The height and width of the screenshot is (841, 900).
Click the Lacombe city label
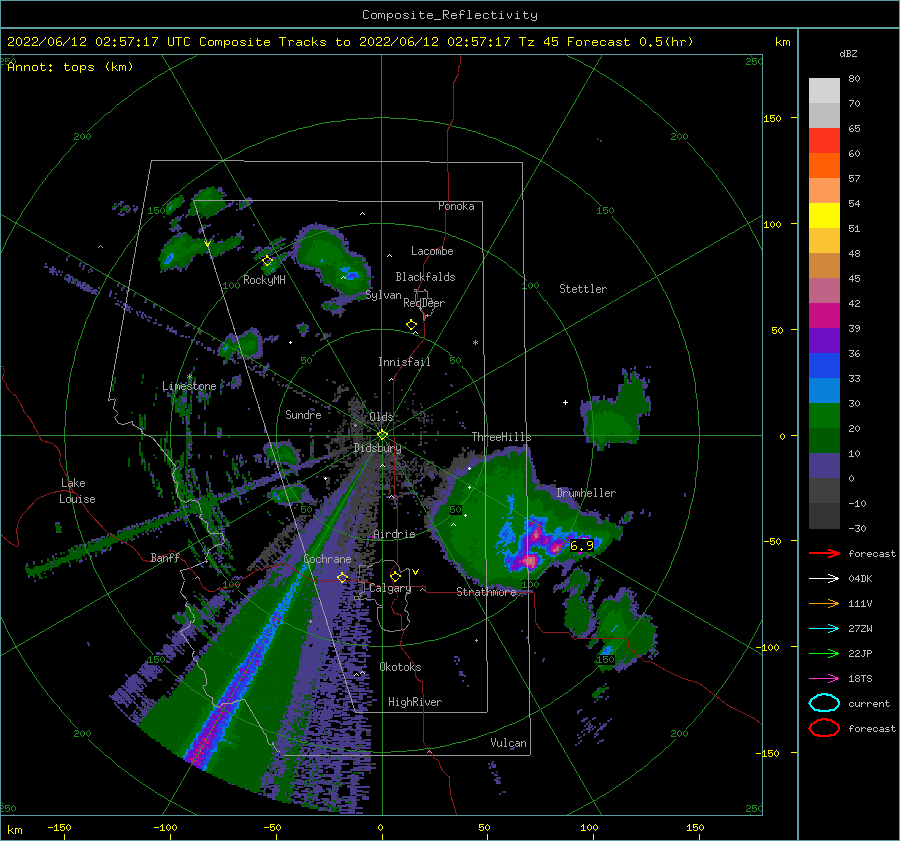point(432,251)
